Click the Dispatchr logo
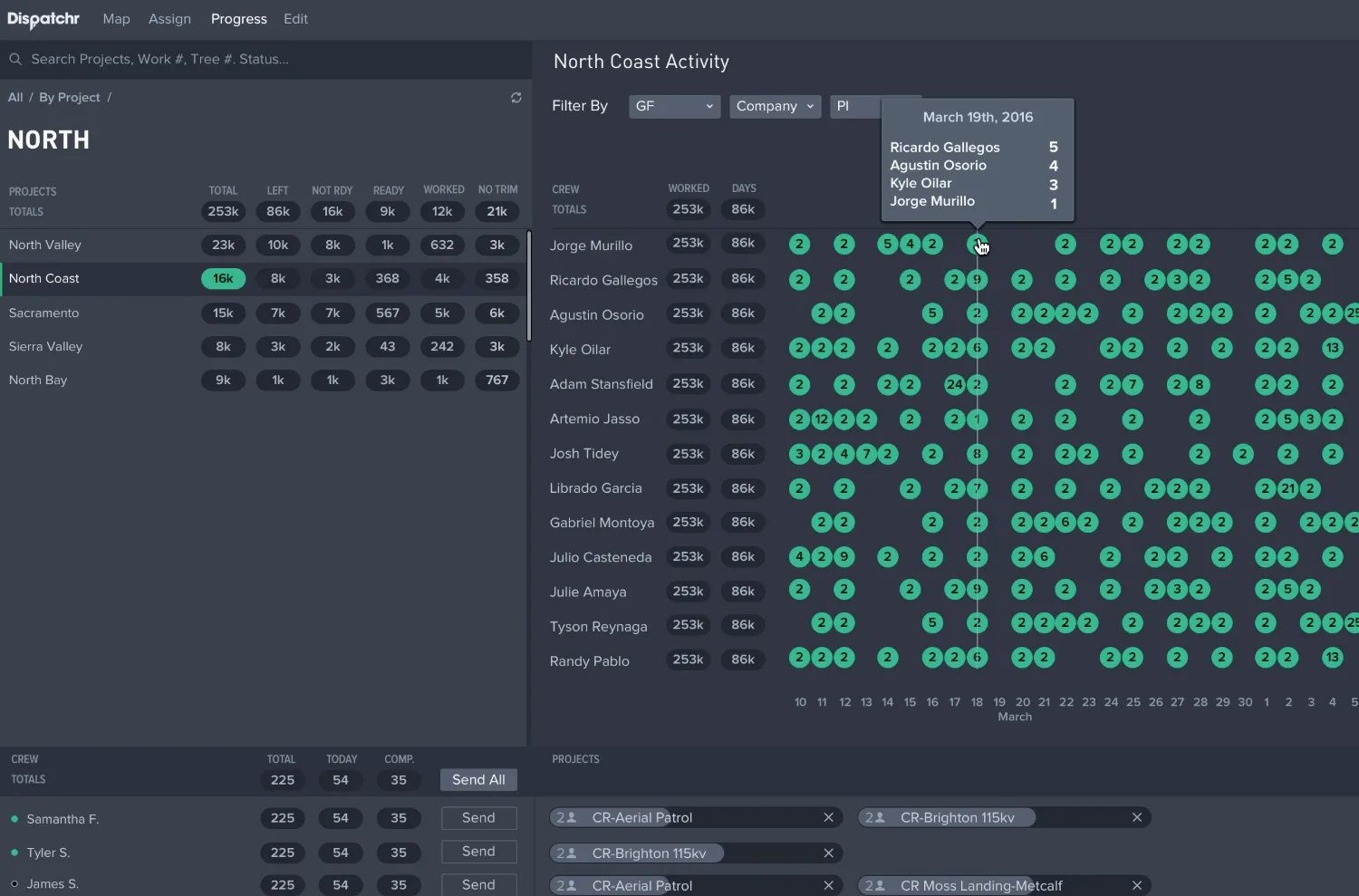The height and width of the screenshot is (896, 1359). pos(43,19)
